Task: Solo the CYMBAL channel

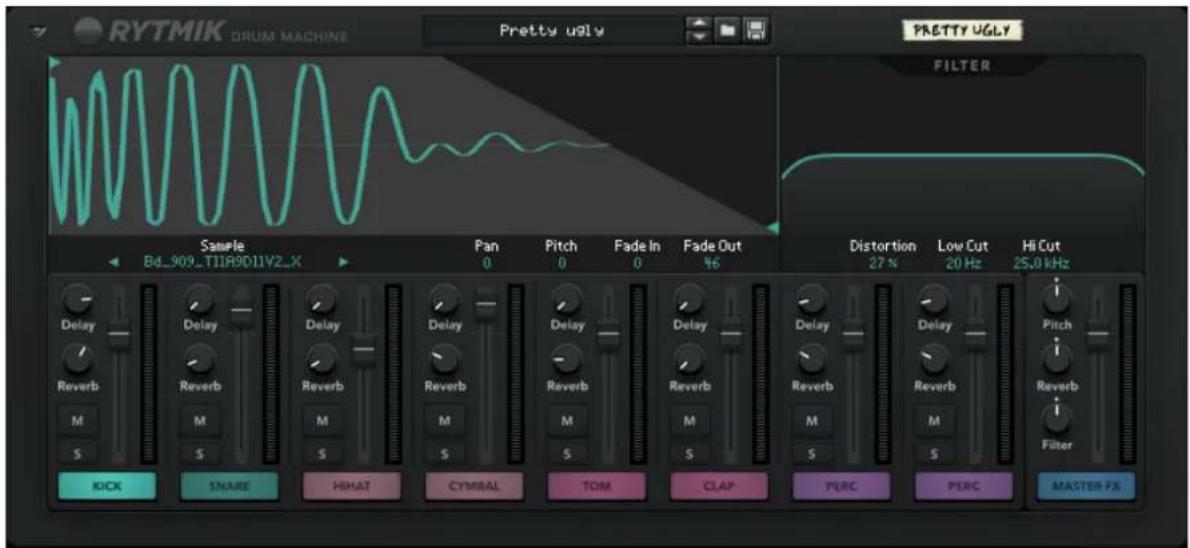Action: pyautogui.click(x=444, y=454)
